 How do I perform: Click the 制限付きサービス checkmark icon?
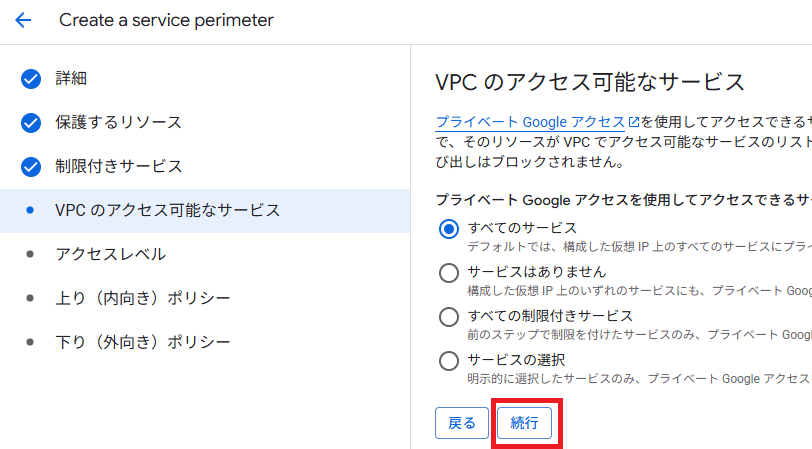click(31, 166)
